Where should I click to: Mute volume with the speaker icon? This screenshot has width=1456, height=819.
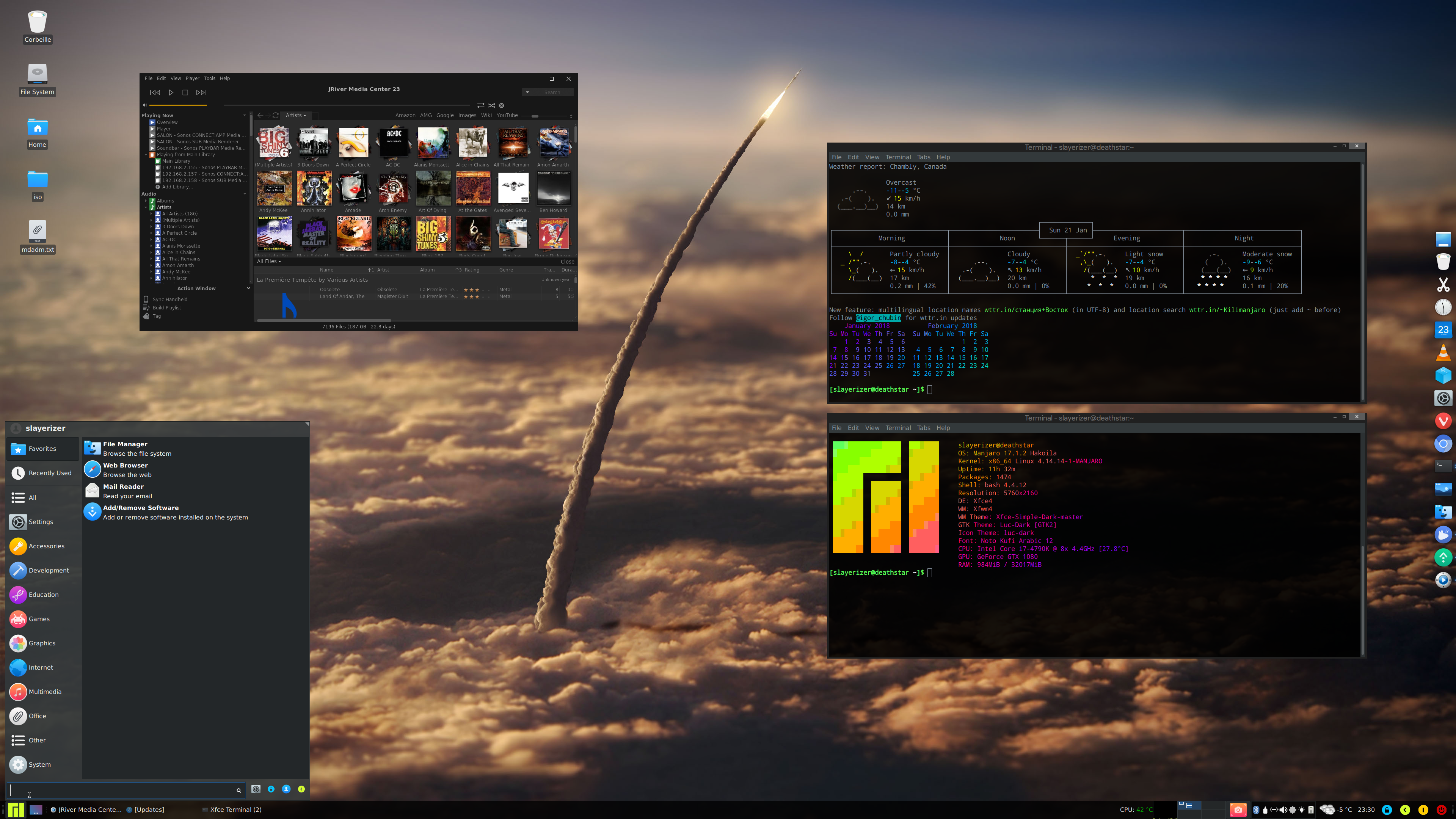pos(145,105)
